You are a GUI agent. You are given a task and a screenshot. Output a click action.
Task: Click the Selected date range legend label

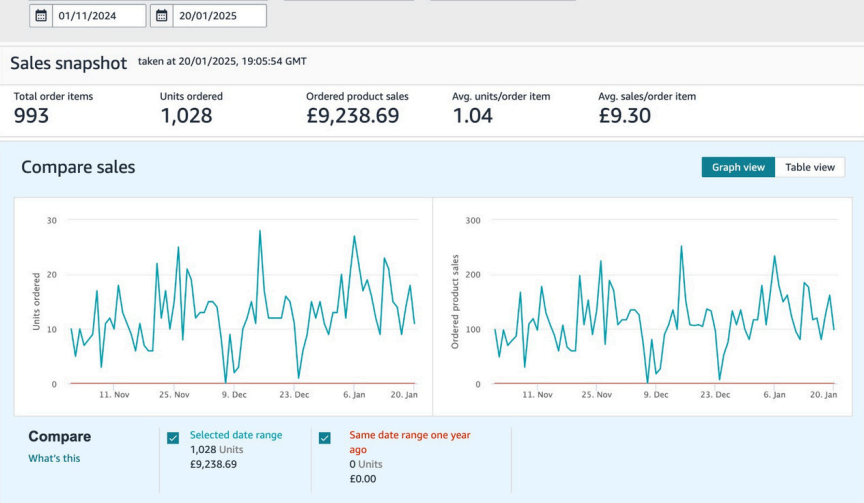pos(235,435)
